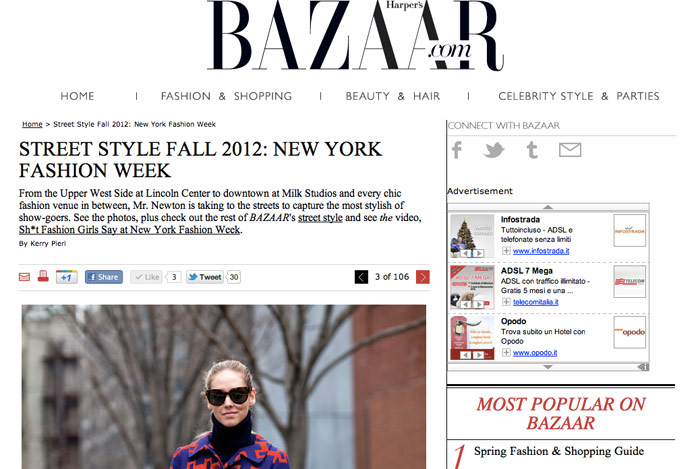Open the Fashion & Shopping menu
This screenshot has height=469, width=700.
pyautogui.click(x=226, y=96)
